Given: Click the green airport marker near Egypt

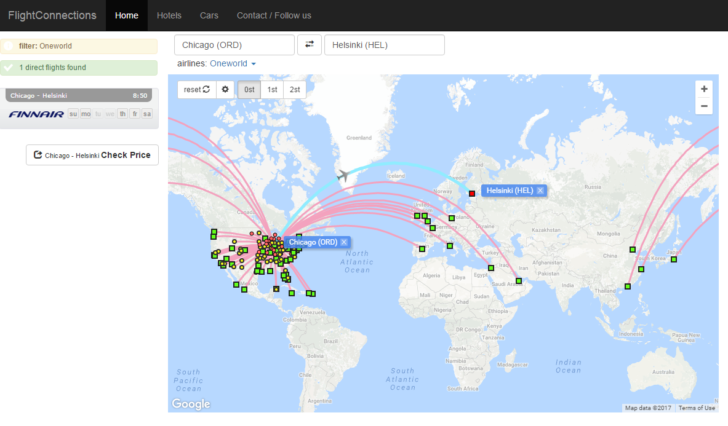Looking at the screenshot, I should [x=491, y=268].
